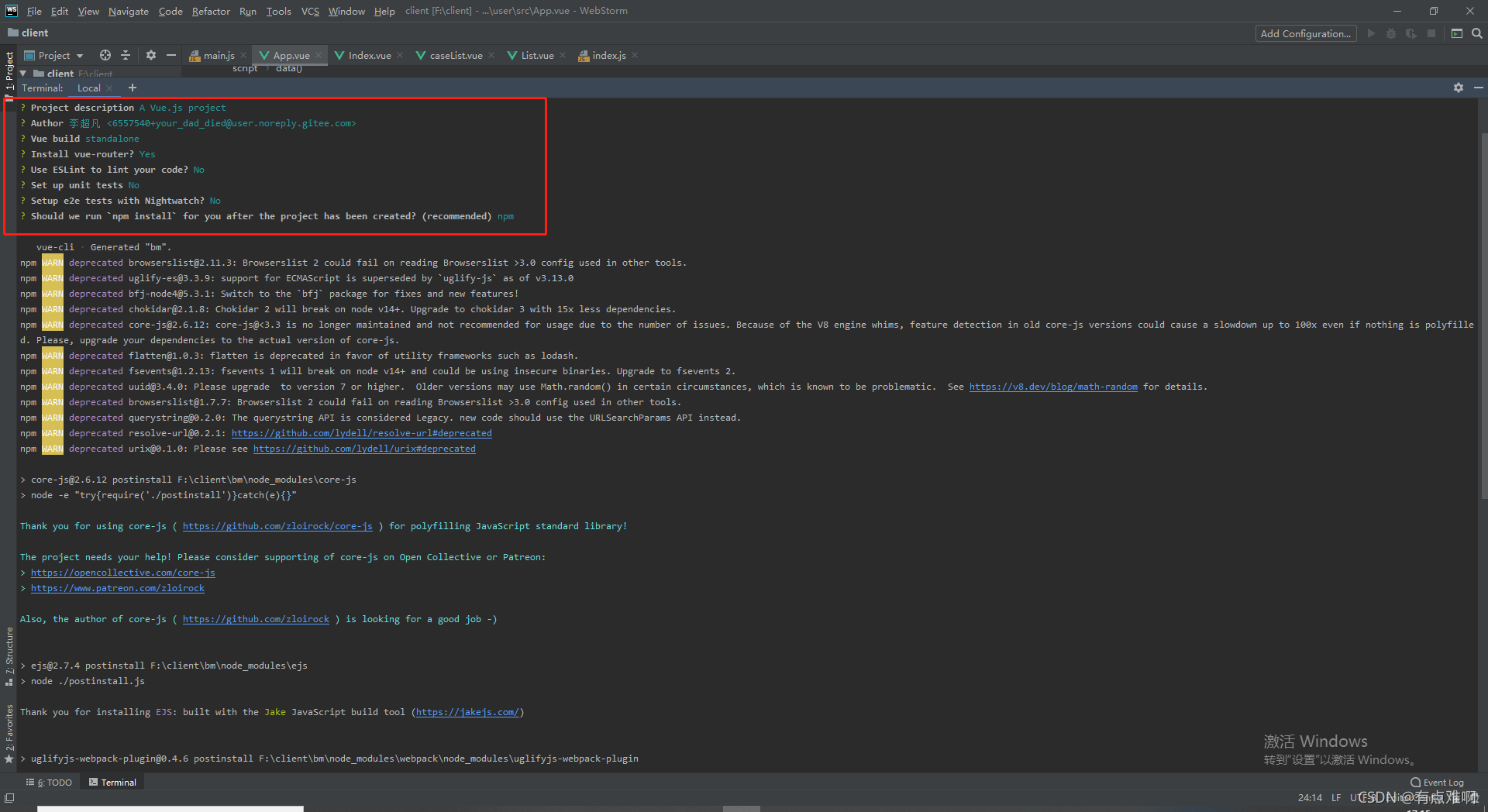Open the VCS menu
Screen dimensions: 1488x812
point(310,11)
